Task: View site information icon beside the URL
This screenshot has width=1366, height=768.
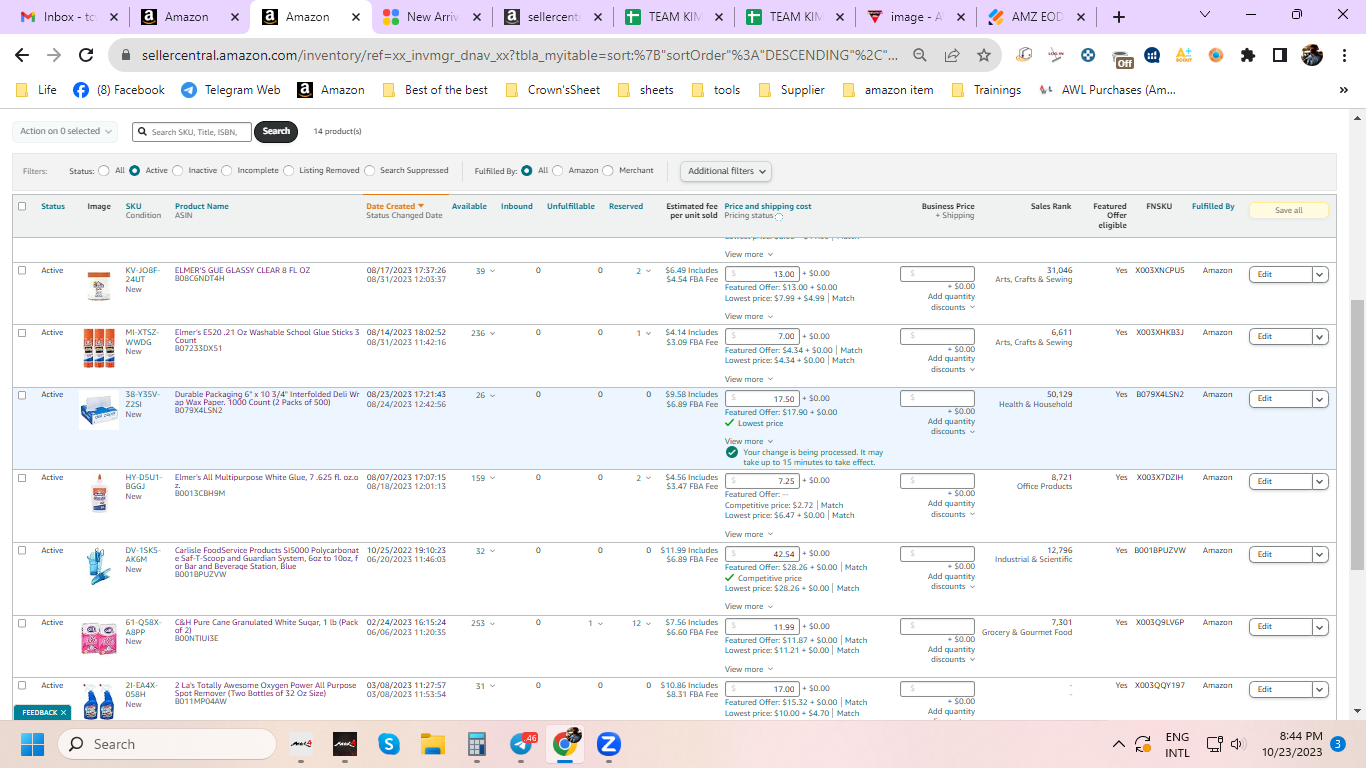Action: point(124,55)
